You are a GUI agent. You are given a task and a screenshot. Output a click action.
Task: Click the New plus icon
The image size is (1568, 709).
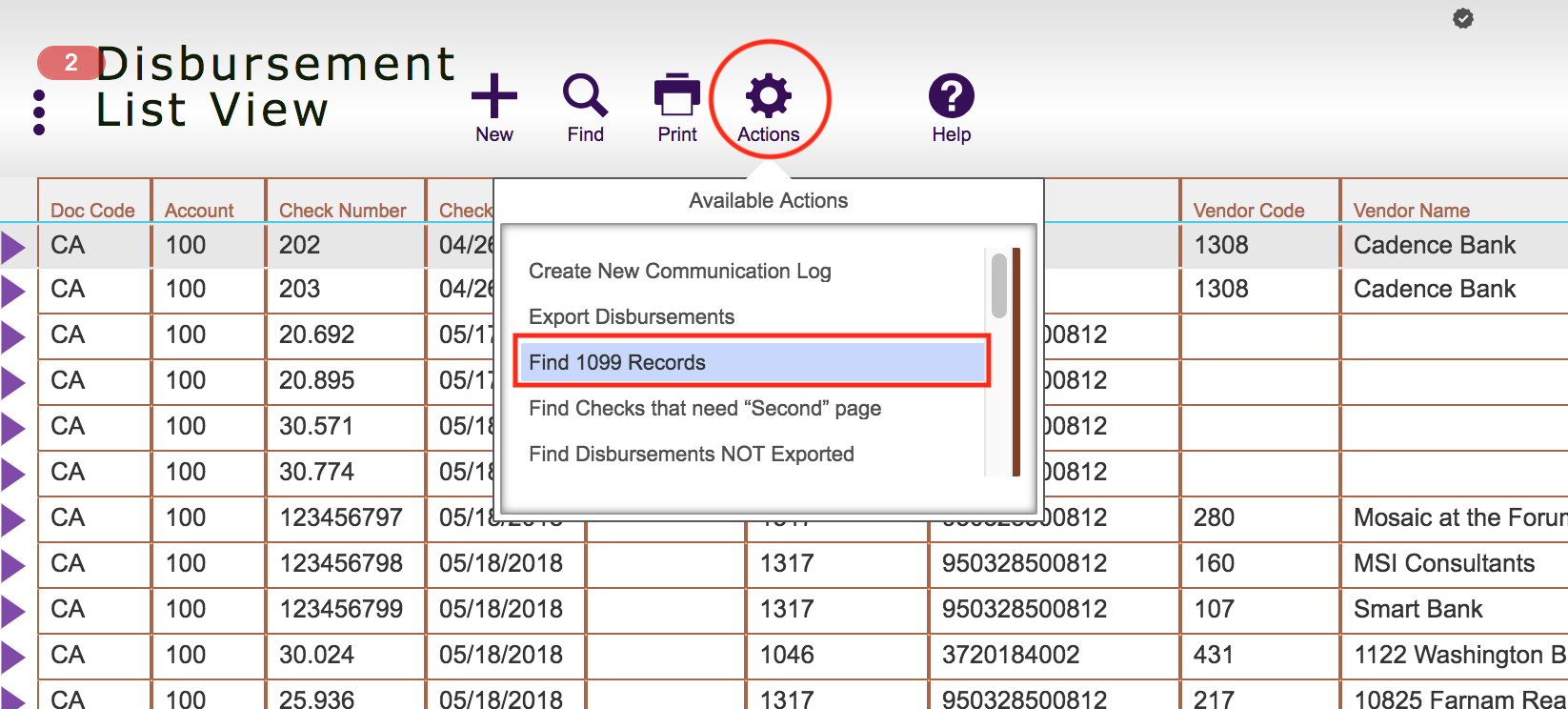click(494, 96)
